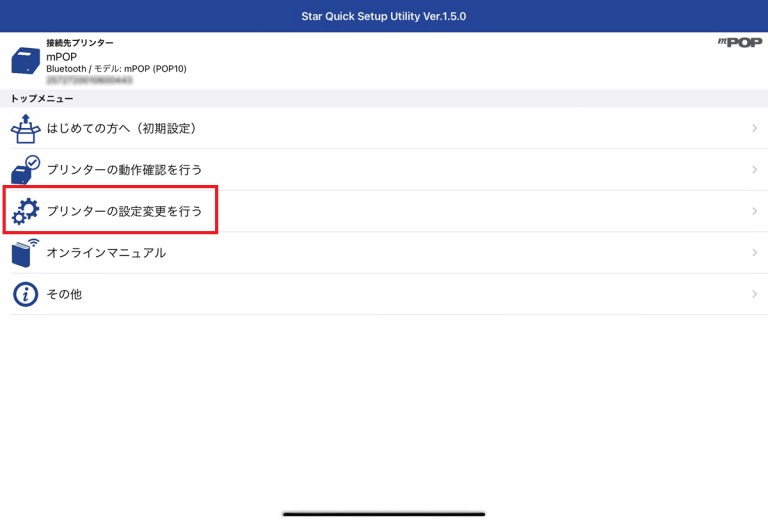Select プリンターの設定変更を行う menu row
This screenshot has width=768, height=521.
pyautogui.click(x=384, y=211)
